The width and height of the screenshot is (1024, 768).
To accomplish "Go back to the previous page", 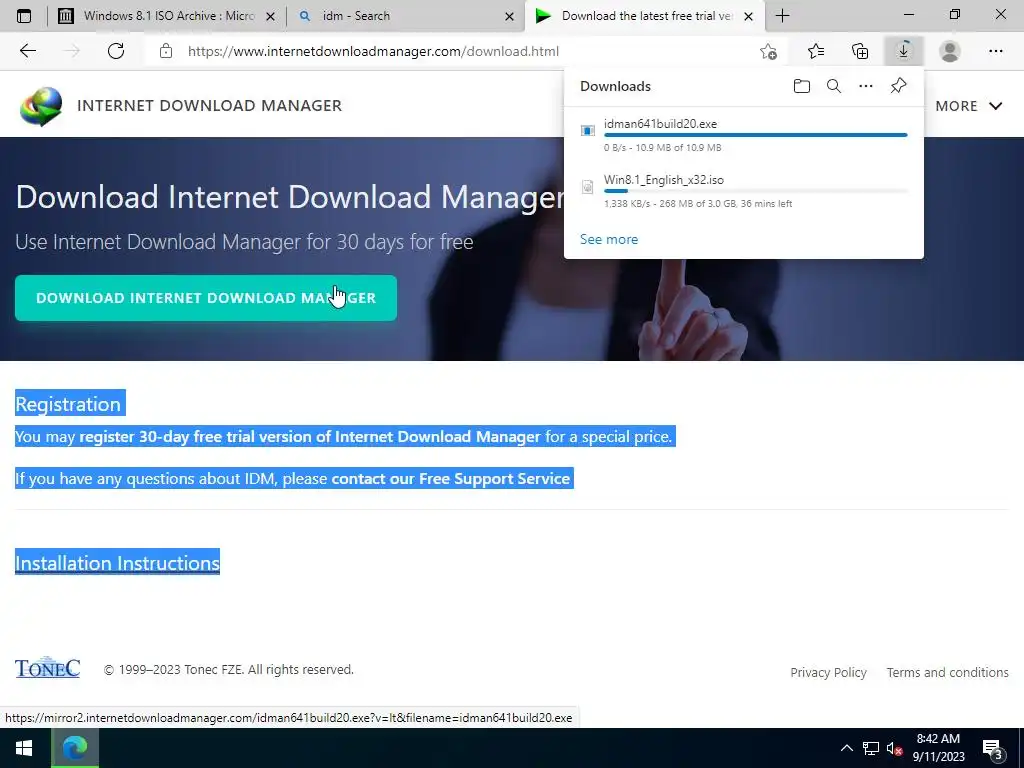I will tap(27, 51).
